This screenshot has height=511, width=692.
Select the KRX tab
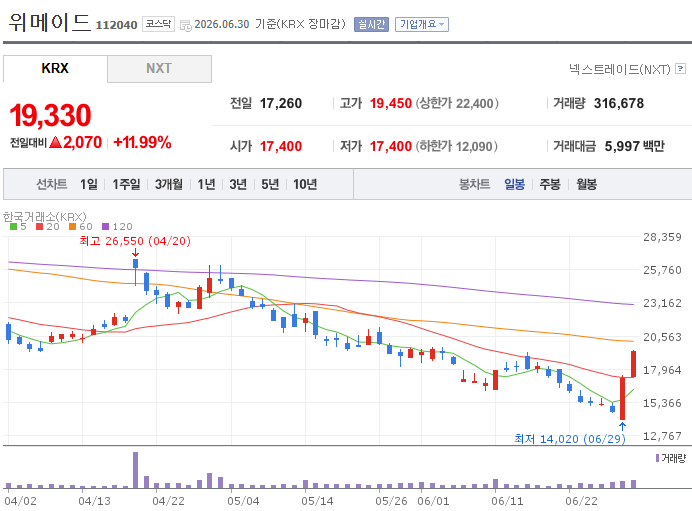tap(55, 68)
